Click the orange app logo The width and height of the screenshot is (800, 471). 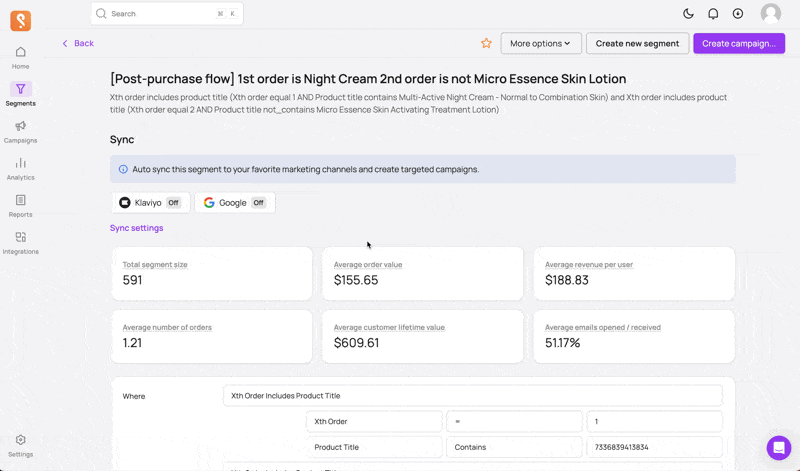pos(20,20)
